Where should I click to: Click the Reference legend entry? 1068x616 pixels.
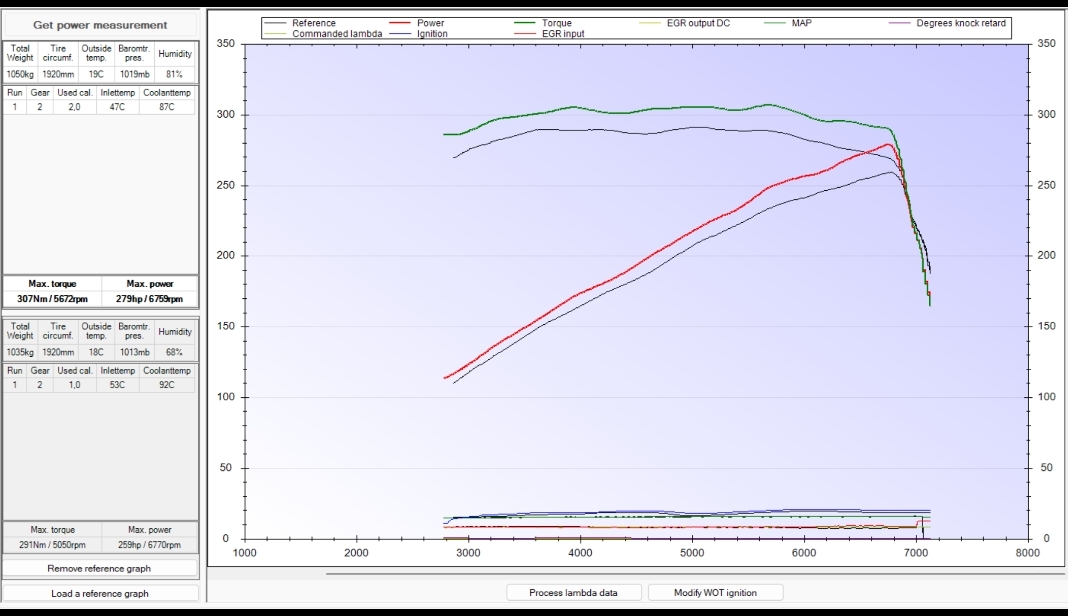(x=313, y=23)
